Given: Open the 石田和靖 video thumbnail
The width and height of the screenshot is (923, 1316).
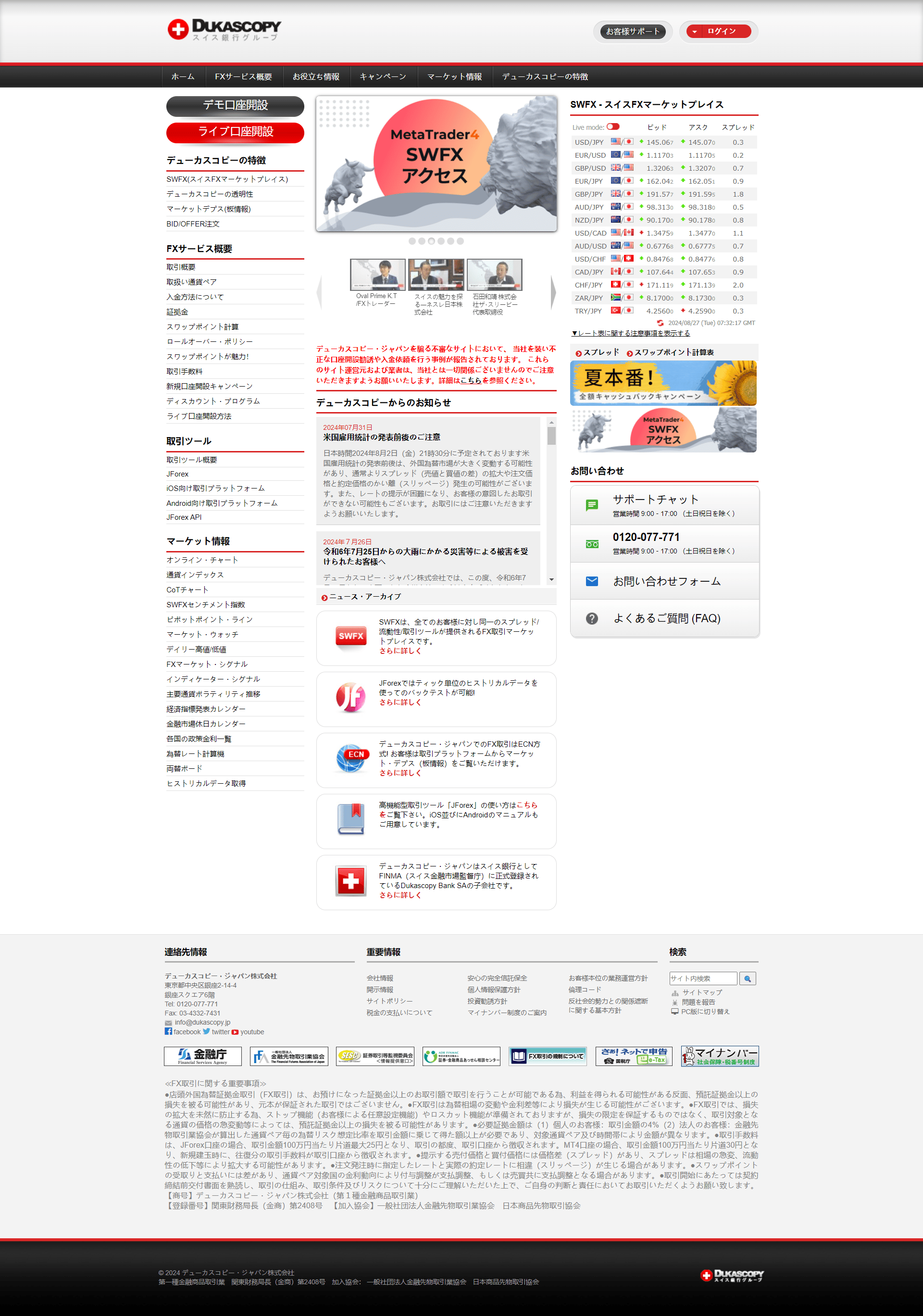Looking at the screenshot, I should tap(495, 275).
